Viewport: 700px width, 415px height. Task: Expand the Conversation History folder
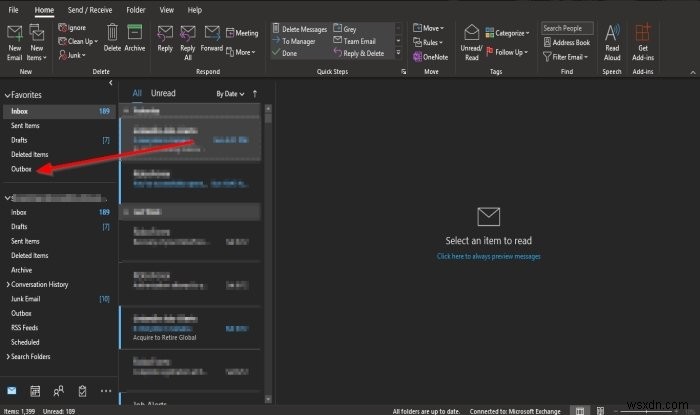[8, 284]
